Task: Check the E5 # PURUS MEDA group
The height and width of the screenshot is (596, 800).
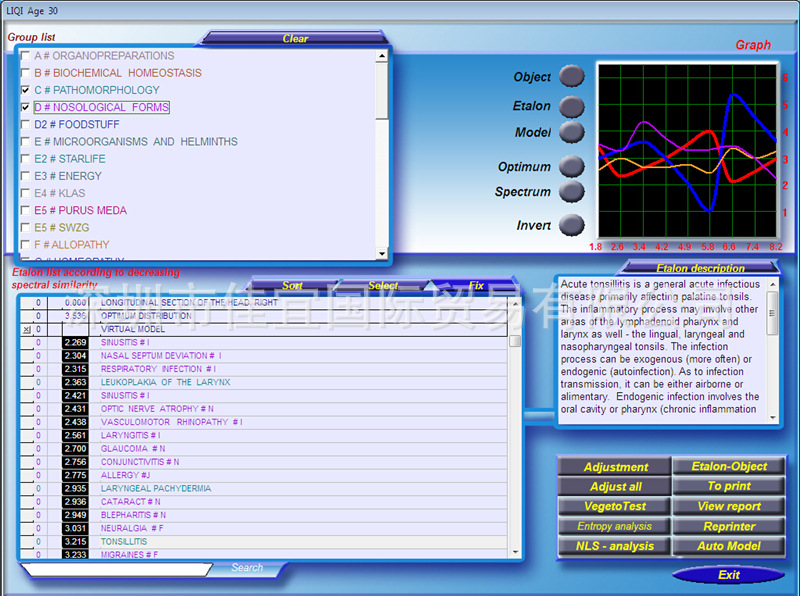Action: (x=26, y=210)
